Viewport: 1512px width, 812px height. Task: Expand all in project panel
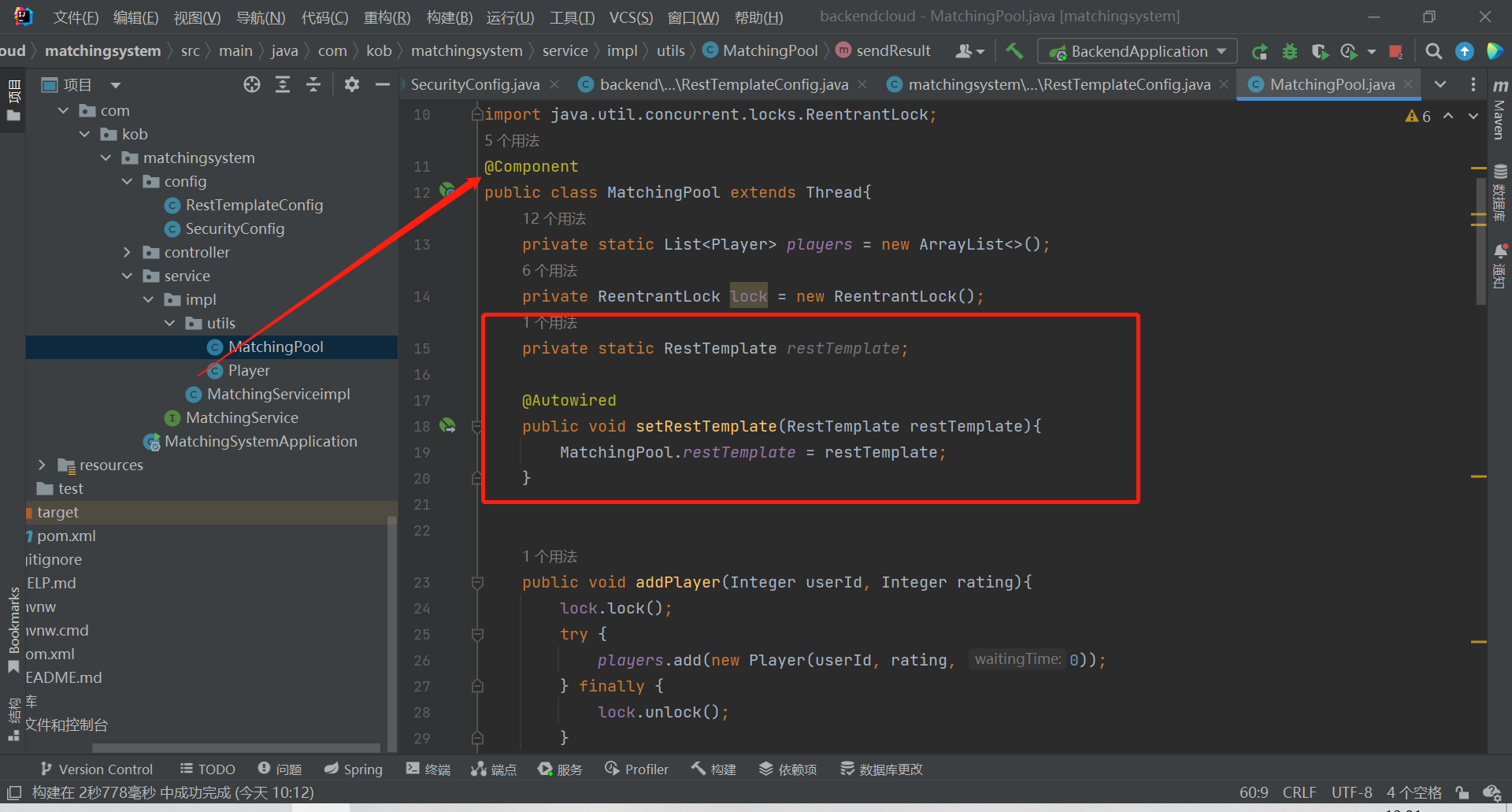click(283, 84)
